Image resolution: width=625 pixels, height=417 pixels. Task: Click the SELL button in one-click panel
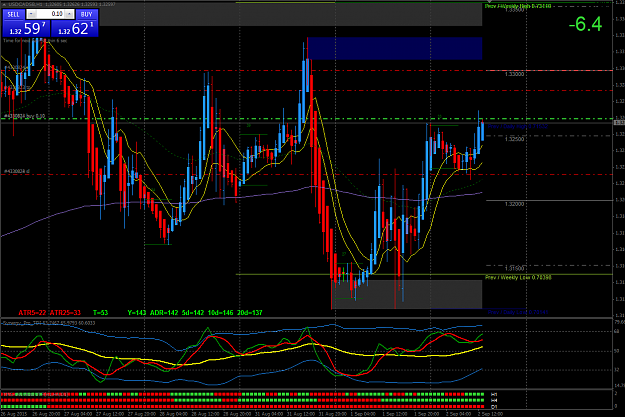click(x=14, y=14)
